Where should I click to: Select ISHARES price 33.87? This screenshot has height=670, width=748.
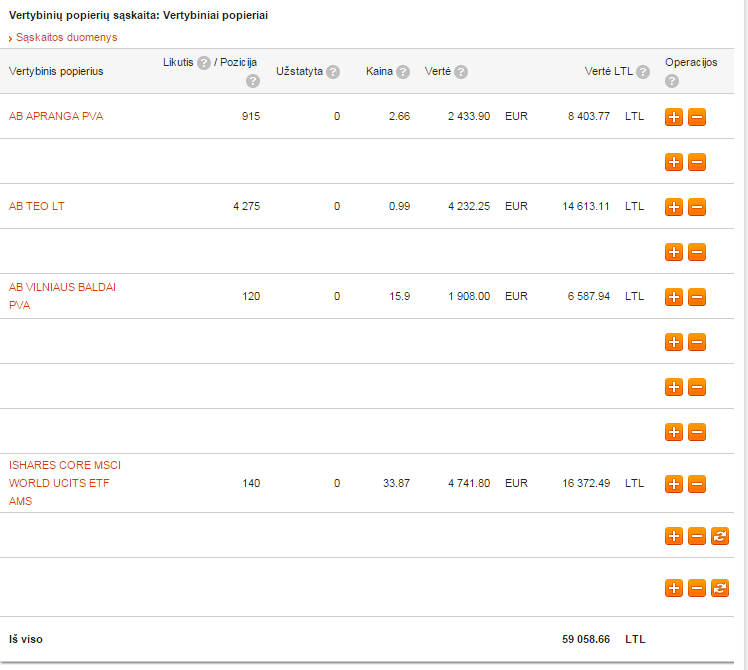point(396,483)
